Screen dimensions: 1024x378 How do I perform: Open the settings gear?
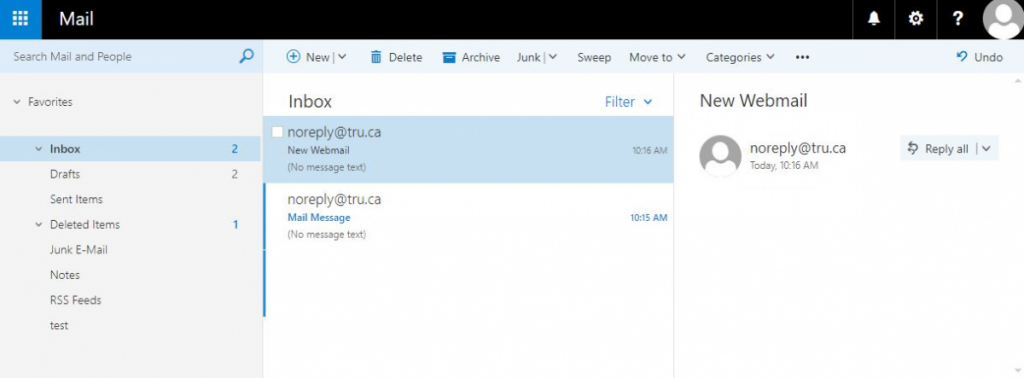click(916, 19)
